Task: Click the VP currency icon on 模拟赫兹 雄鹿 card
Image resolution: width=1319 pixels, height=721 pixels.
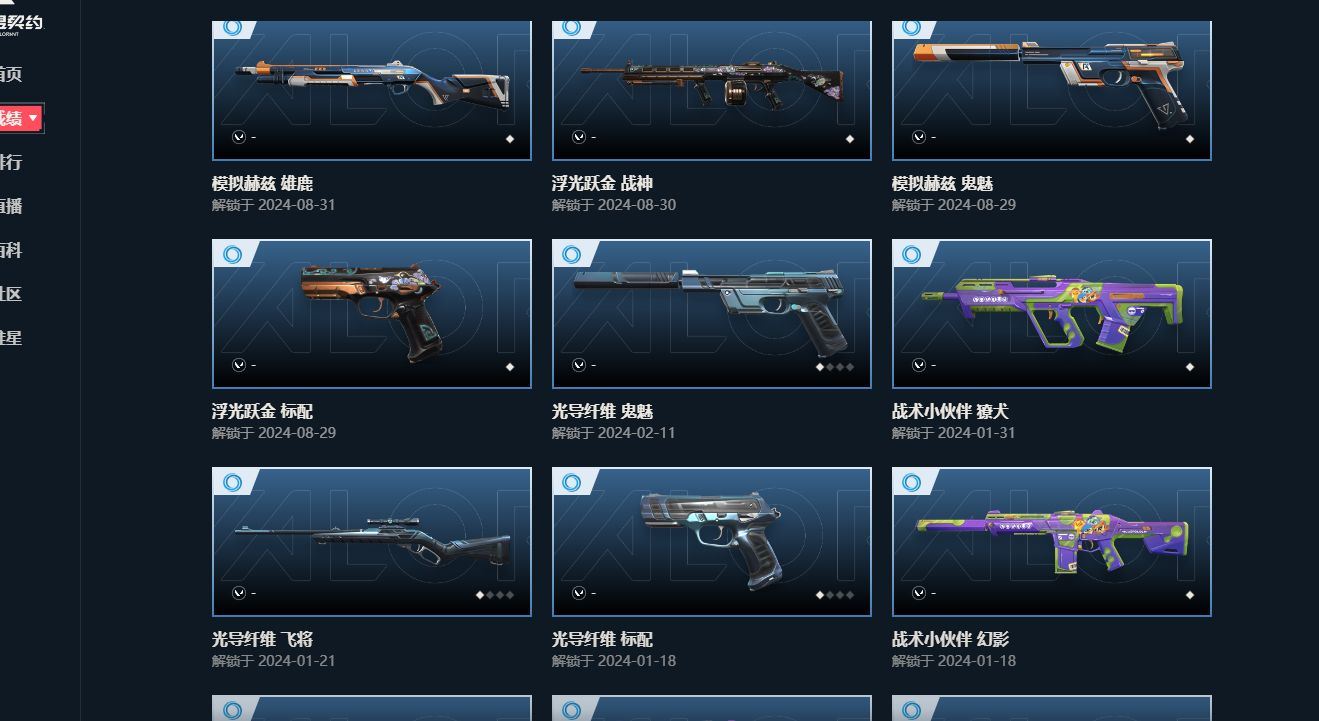Action: tap(239, 137)
